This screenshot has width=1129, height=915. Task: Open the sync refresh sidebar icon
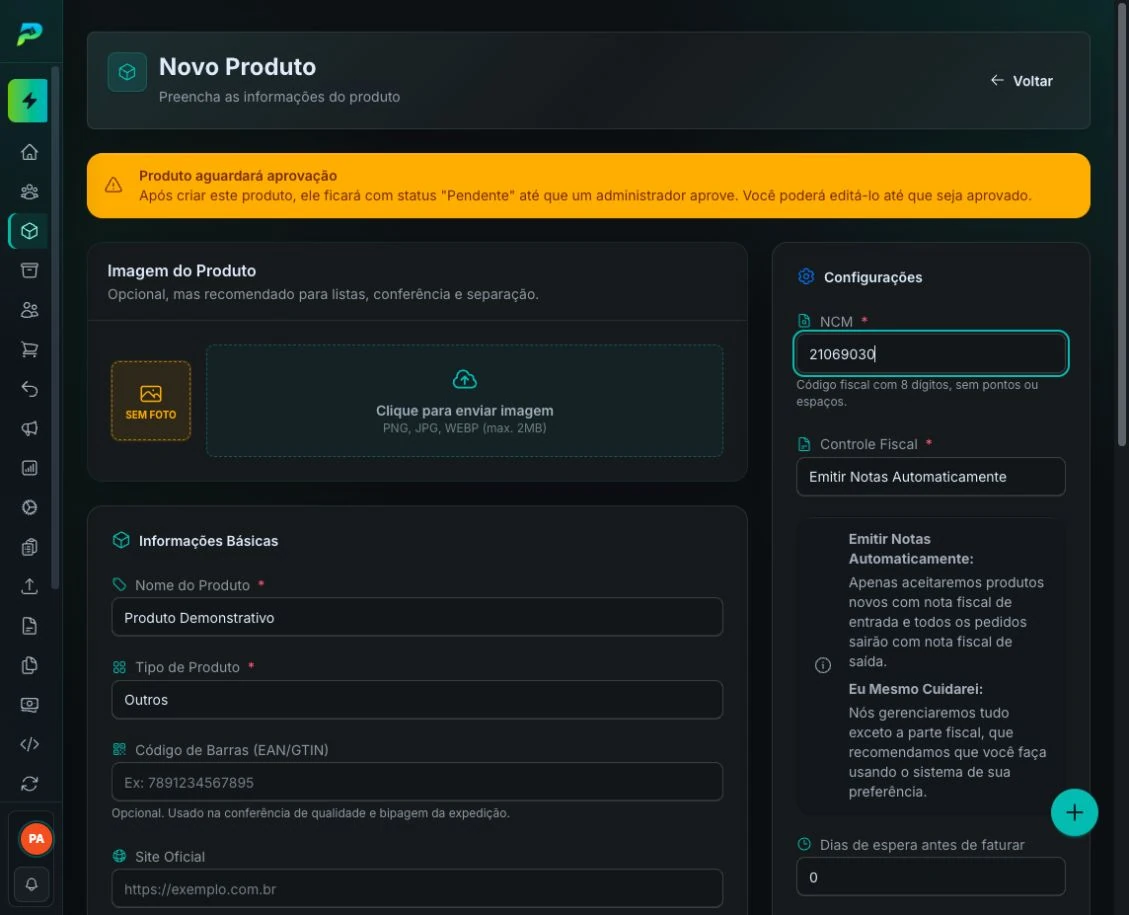click(x=30, y=784)
